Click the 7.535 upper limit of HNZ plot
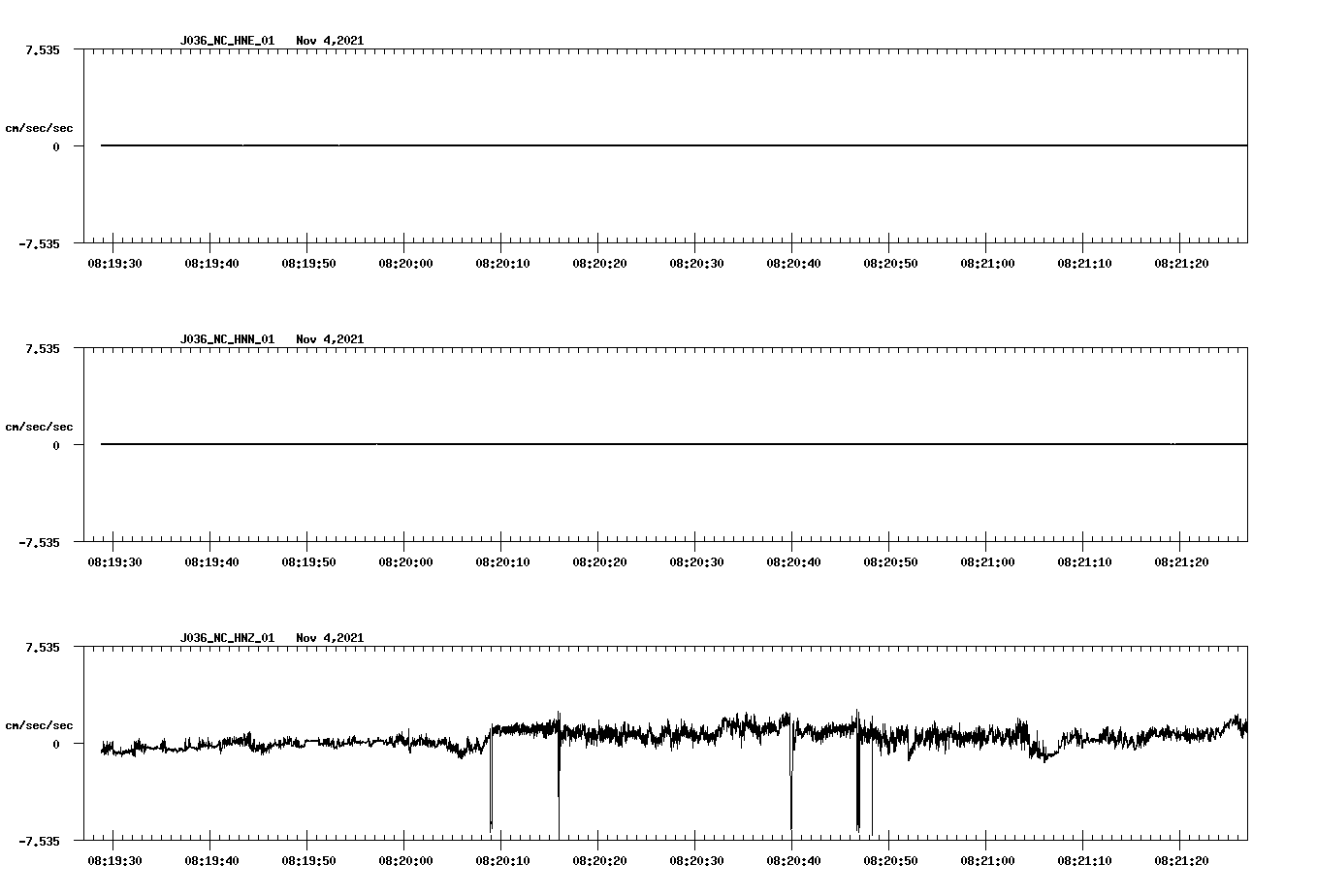Viewport: 1317px width, 896px height. click(x=42, y=647)
